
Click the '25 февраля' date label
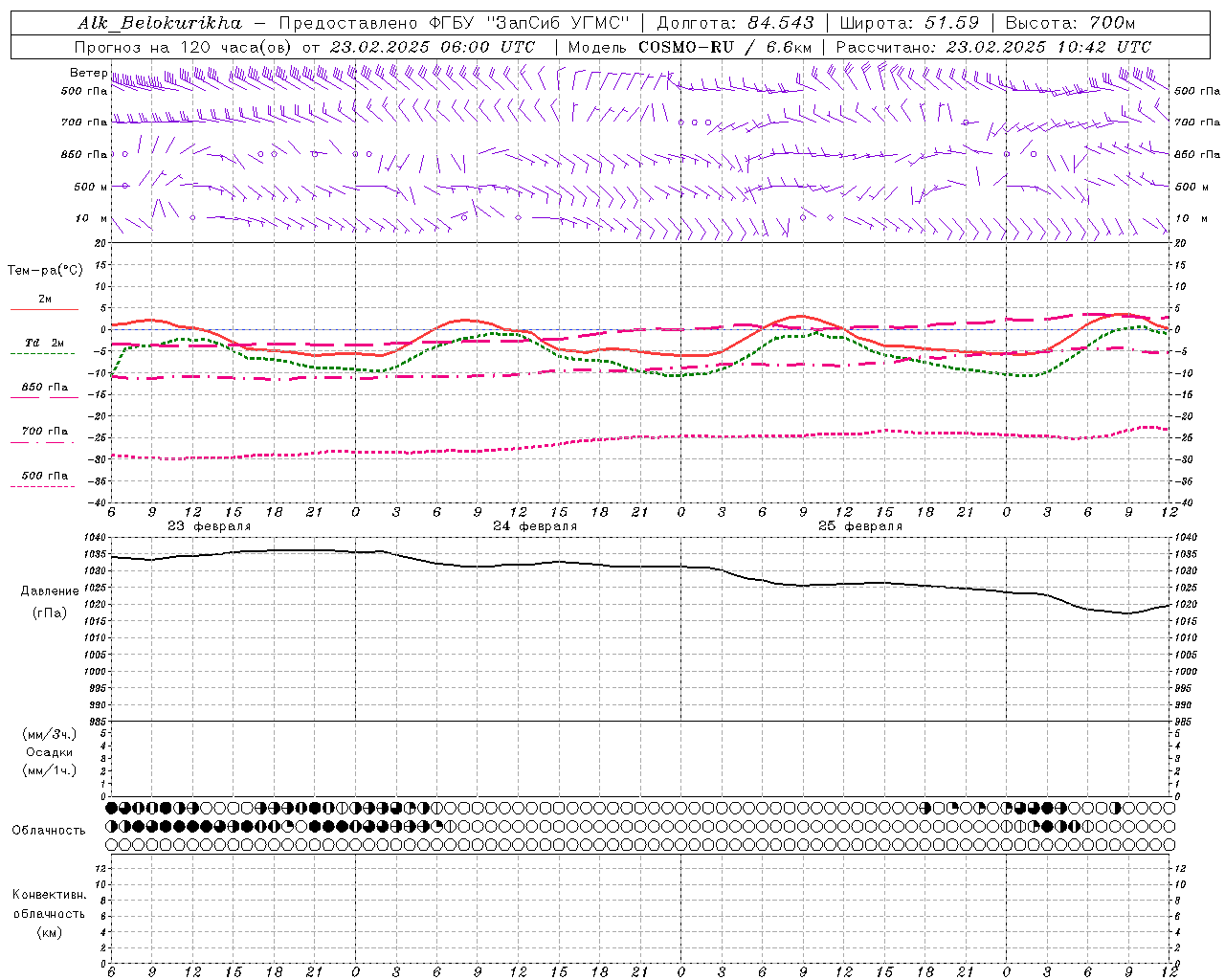860,526
